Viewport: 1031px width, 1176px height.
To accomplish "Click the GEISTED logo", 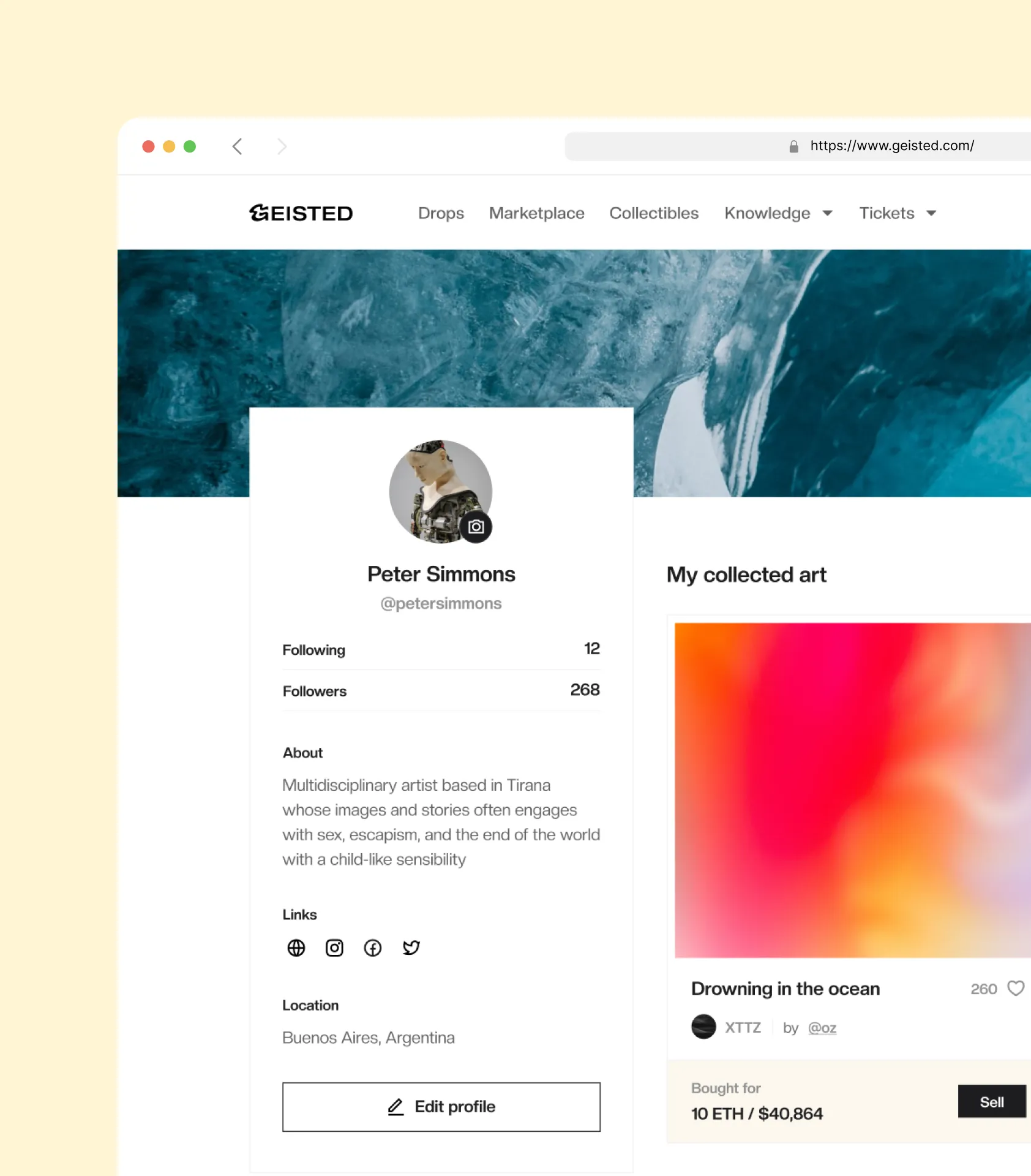I will [301, 213].
